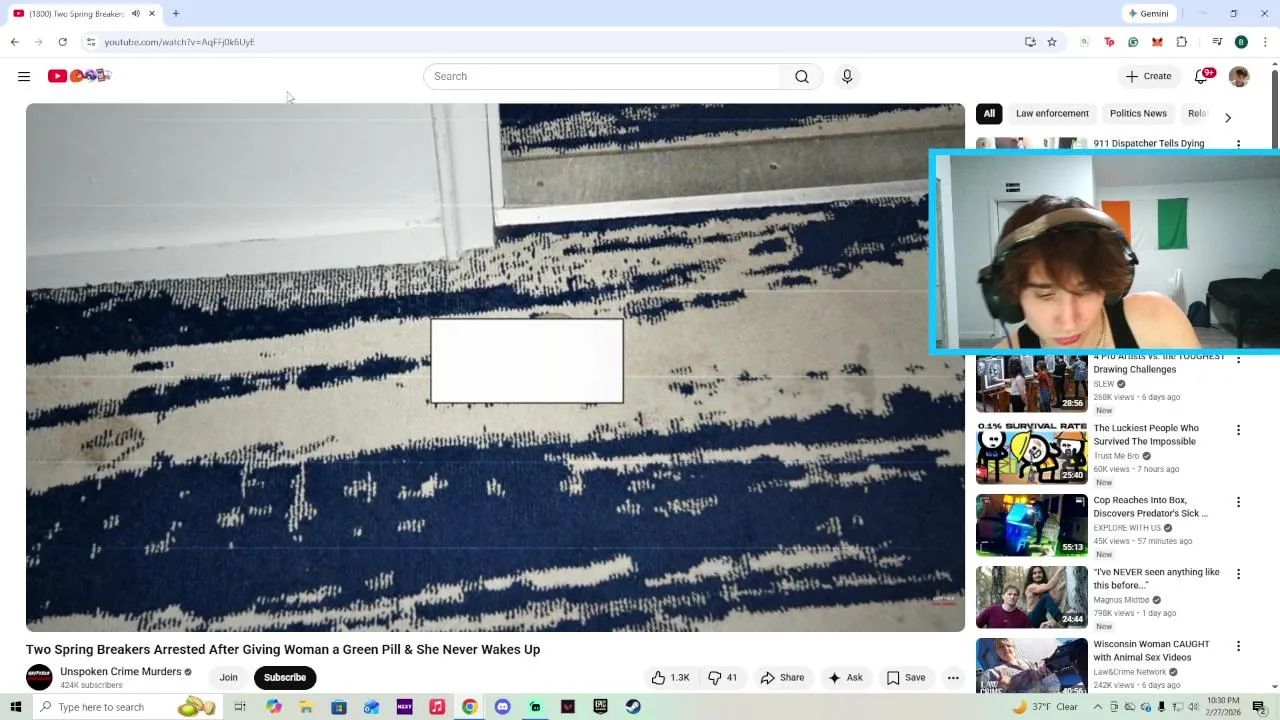
Task: Show hidden system tray icons chevron
Action: click(x=1097, y=707)
